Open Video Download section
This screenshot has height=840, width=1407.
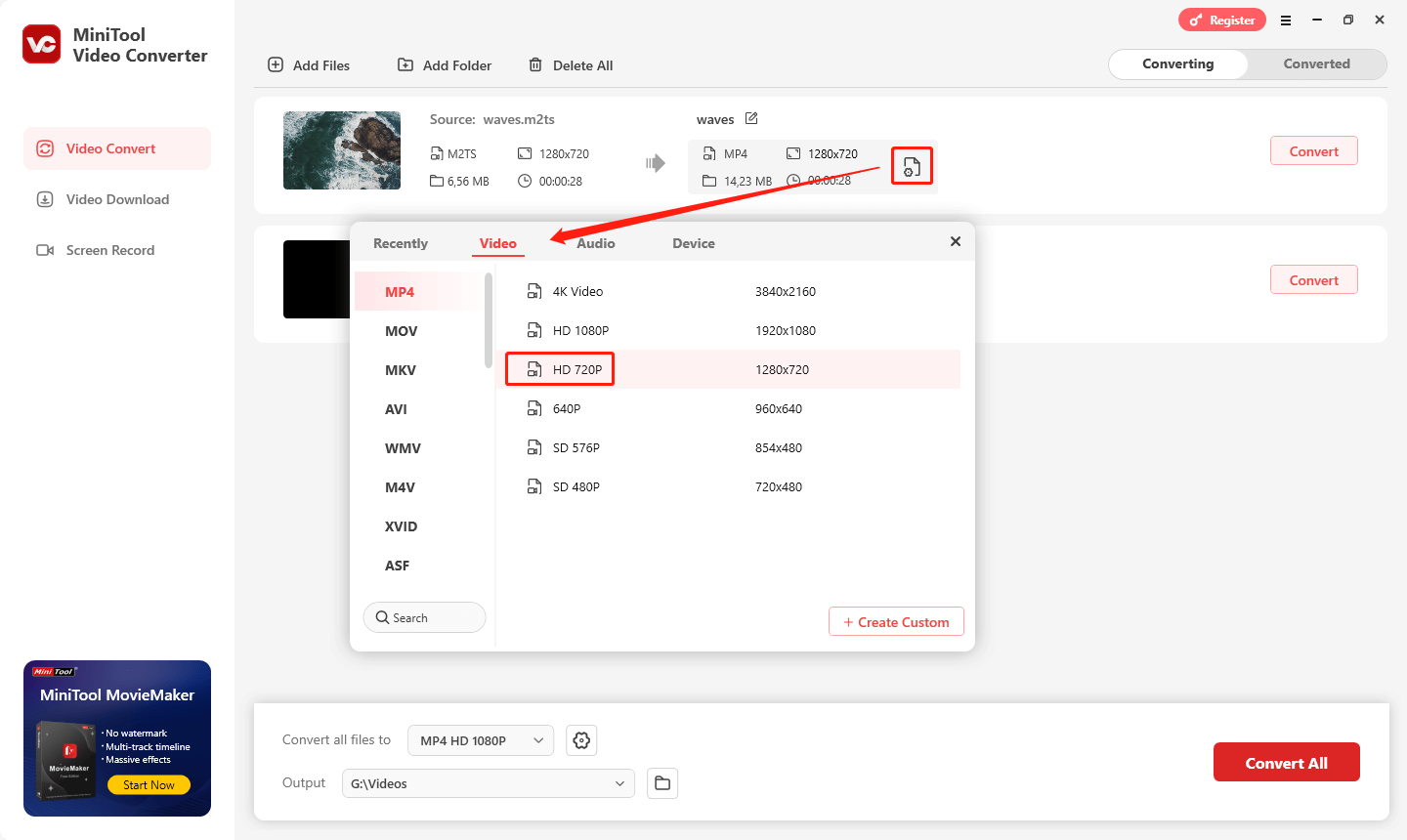pos(117,199)
